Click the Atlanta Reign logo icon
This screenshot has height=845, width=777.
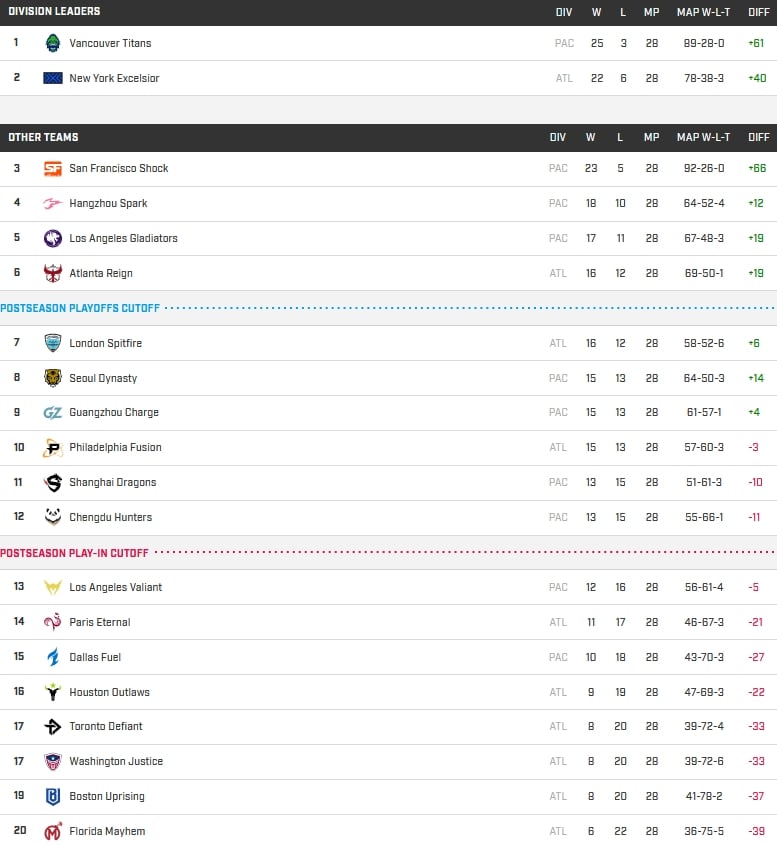tap(53, 273)
